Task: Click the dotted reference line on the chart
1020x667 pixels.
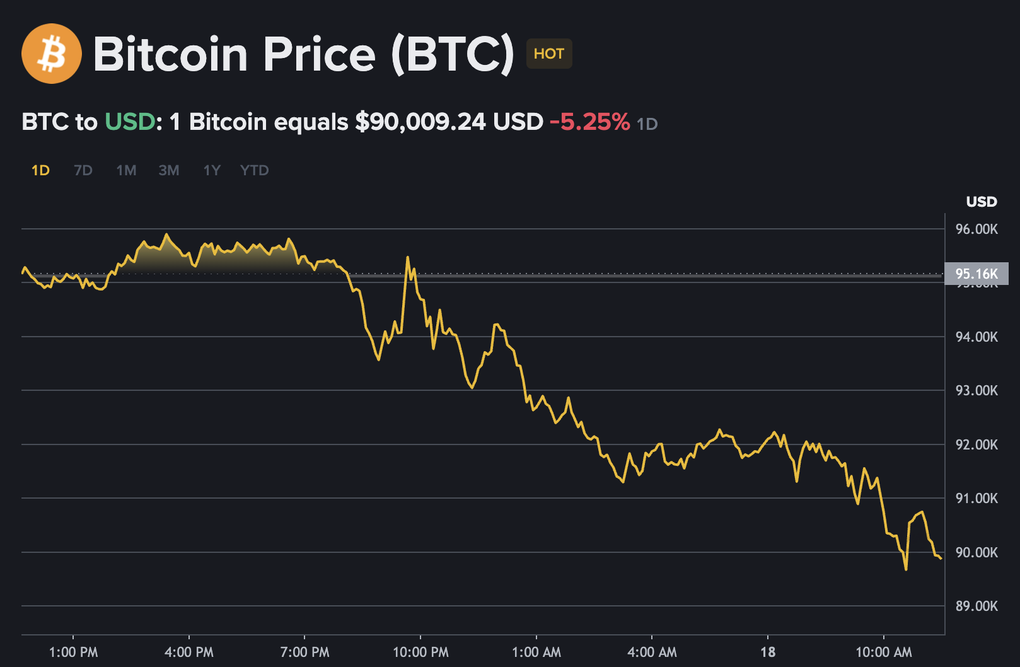Action: tap(600, 271)
